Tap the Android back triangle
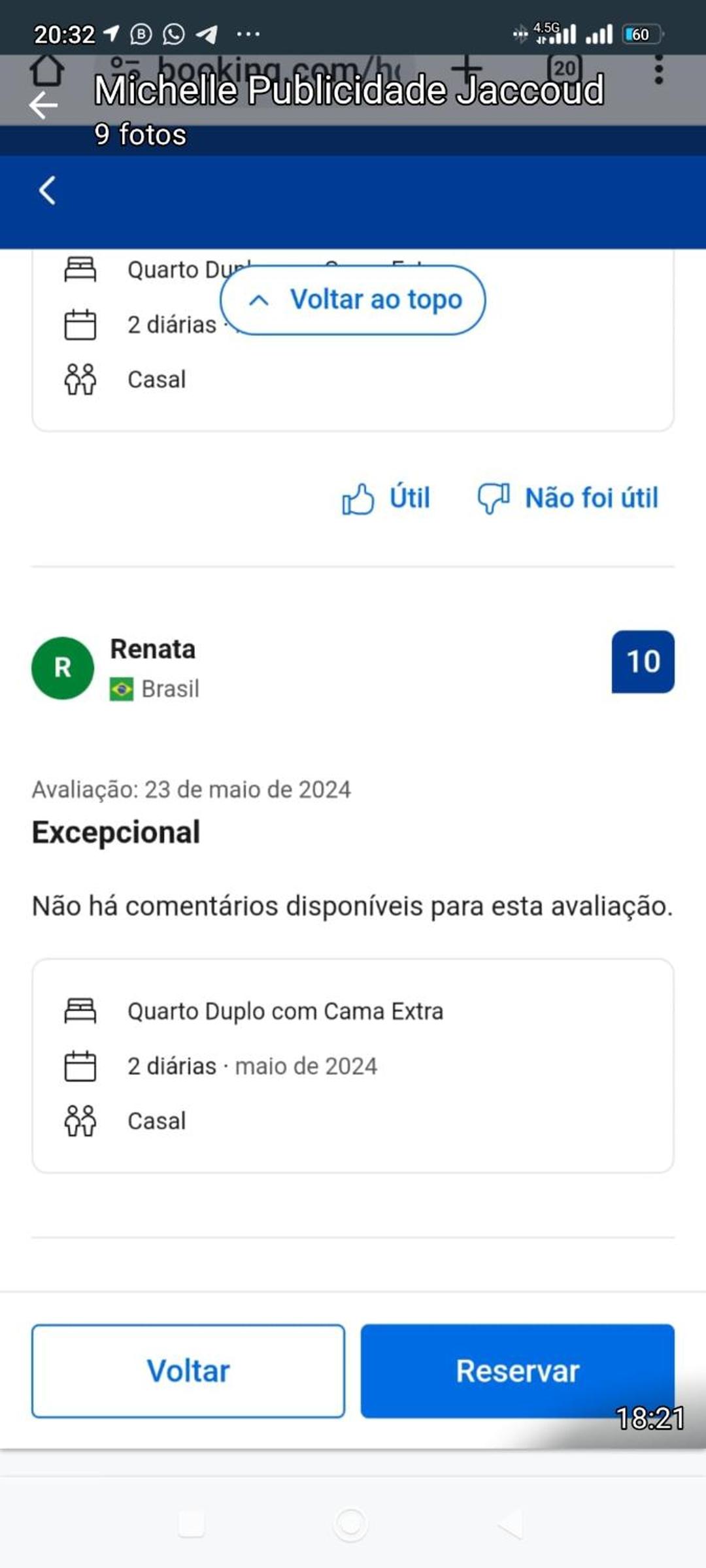Screen dimensions: 706x1568 pos(510,1524)
